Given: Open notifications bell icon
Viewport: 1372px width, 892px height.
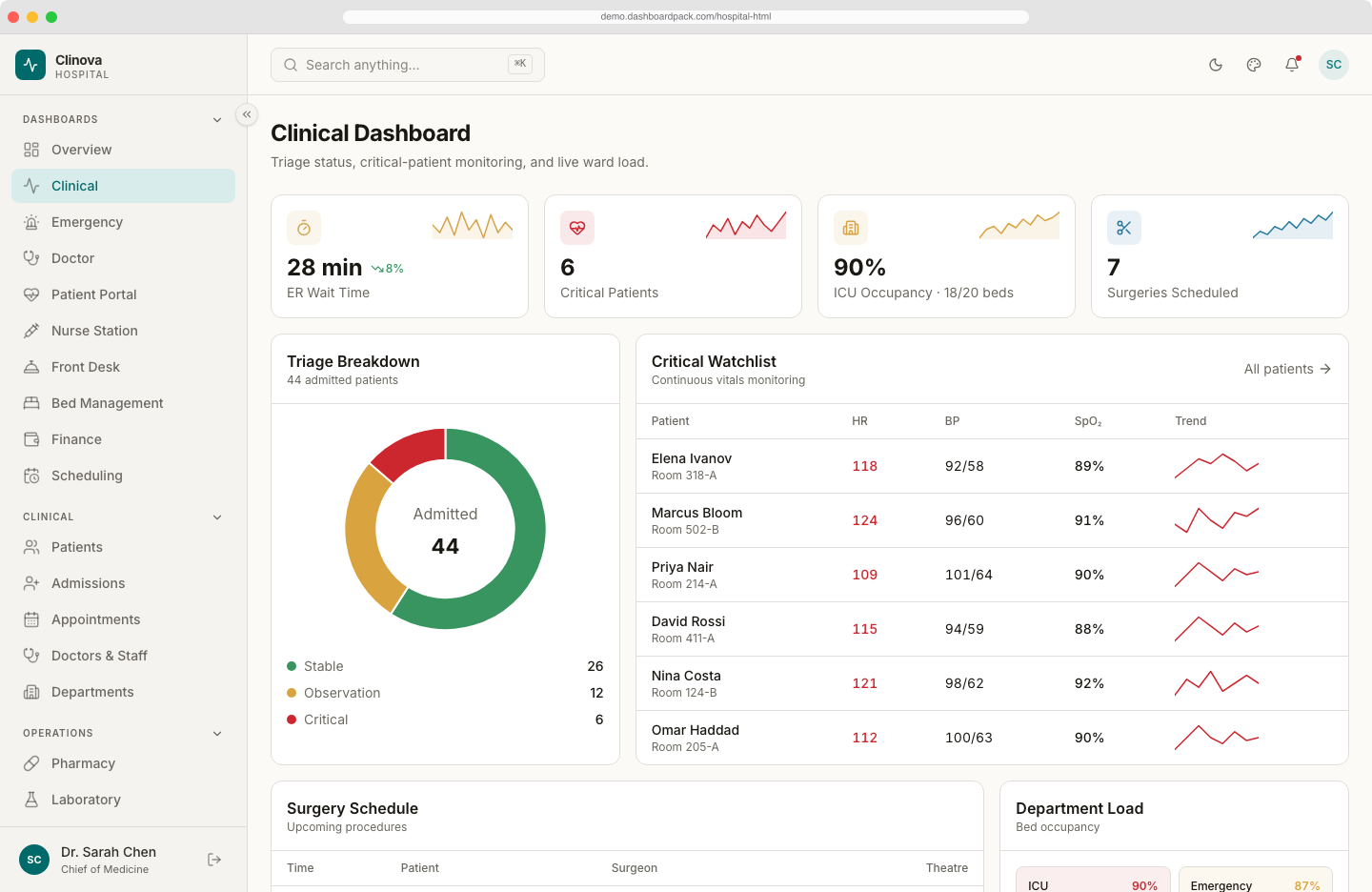Looking at the screenshot, I should tap(1292, 65).
